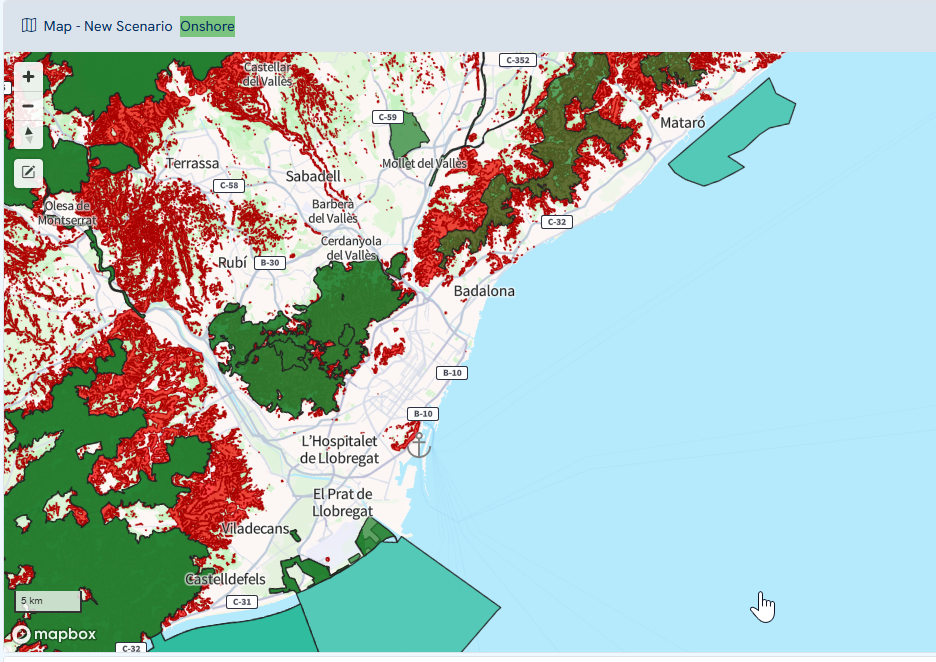Open the edit drawing tool

coord(28,172)
